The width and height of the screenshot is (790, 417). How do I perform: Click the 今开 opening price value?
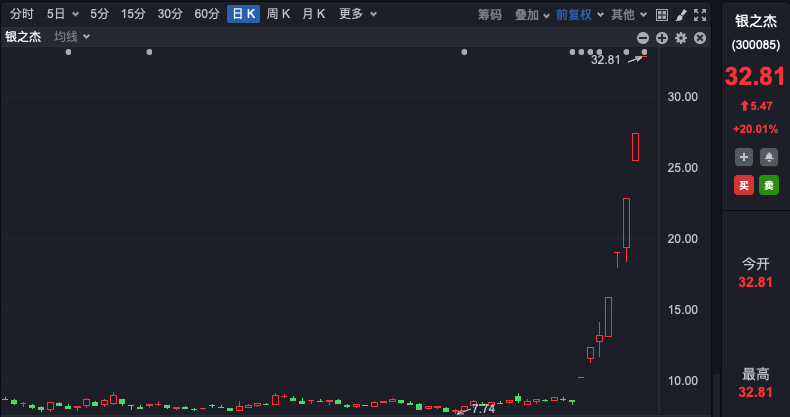pos(755,282)
